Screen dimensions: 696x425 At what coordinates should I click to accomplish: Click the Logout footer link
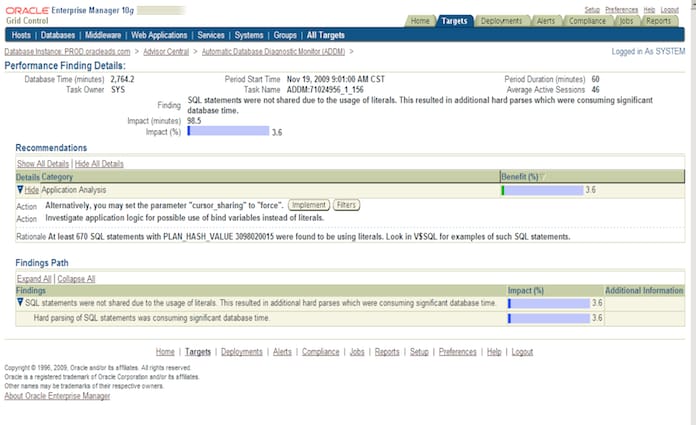click(522, 352)
